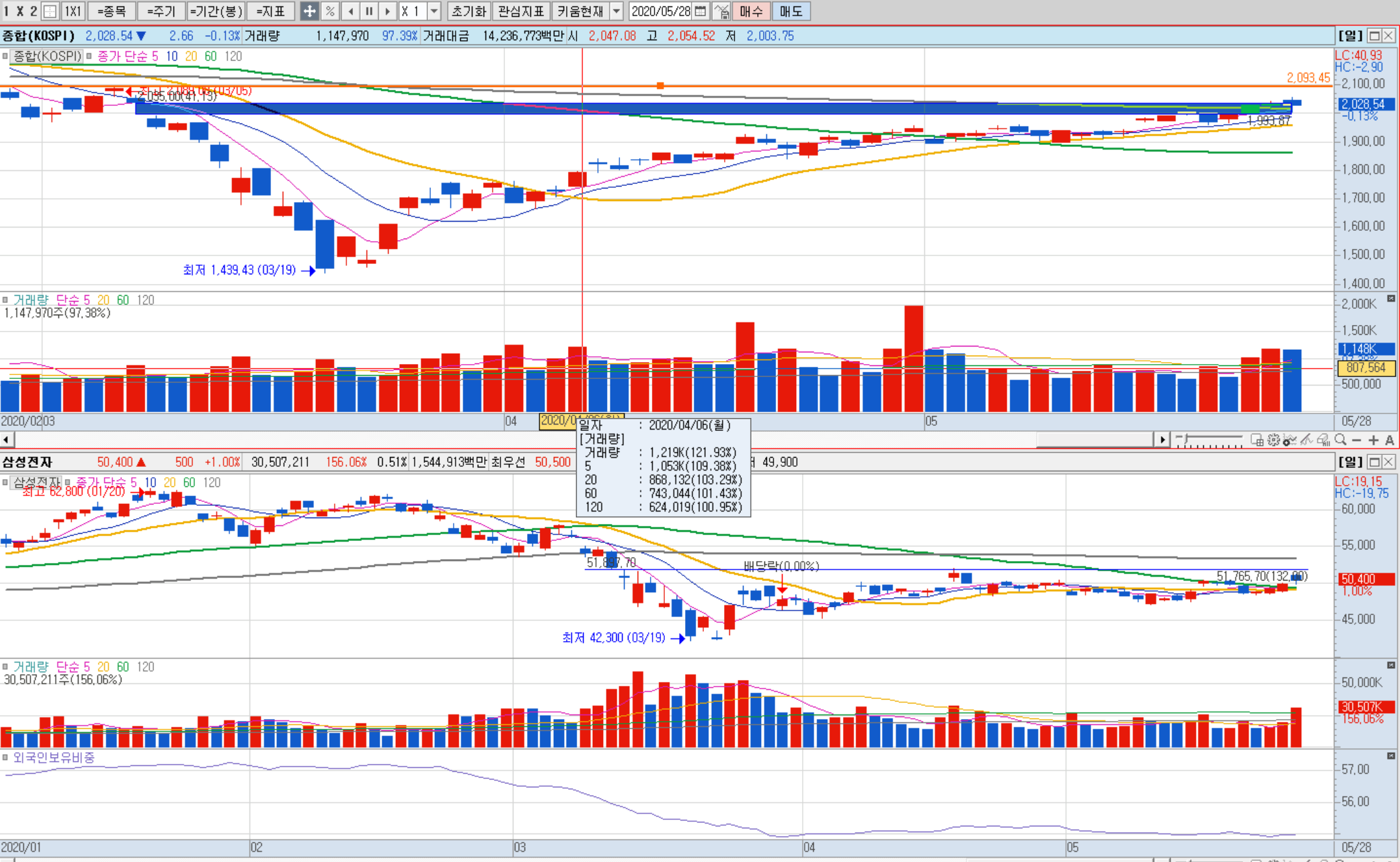This screenshot has height=862, width=1400.
Task: Click the chart settings gear icon
Action: click(x=1273, y=440)
